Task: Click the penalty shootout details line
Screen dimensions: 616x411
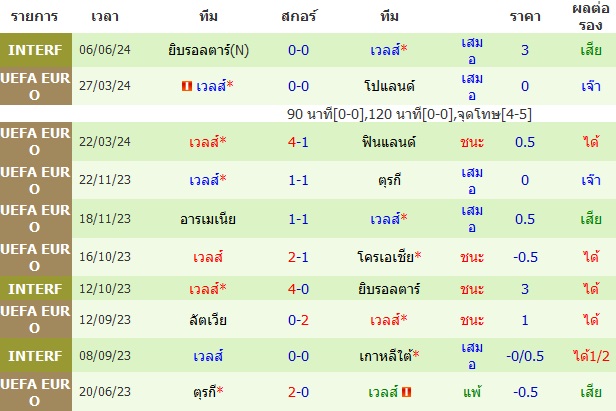Action: point(409,114)
